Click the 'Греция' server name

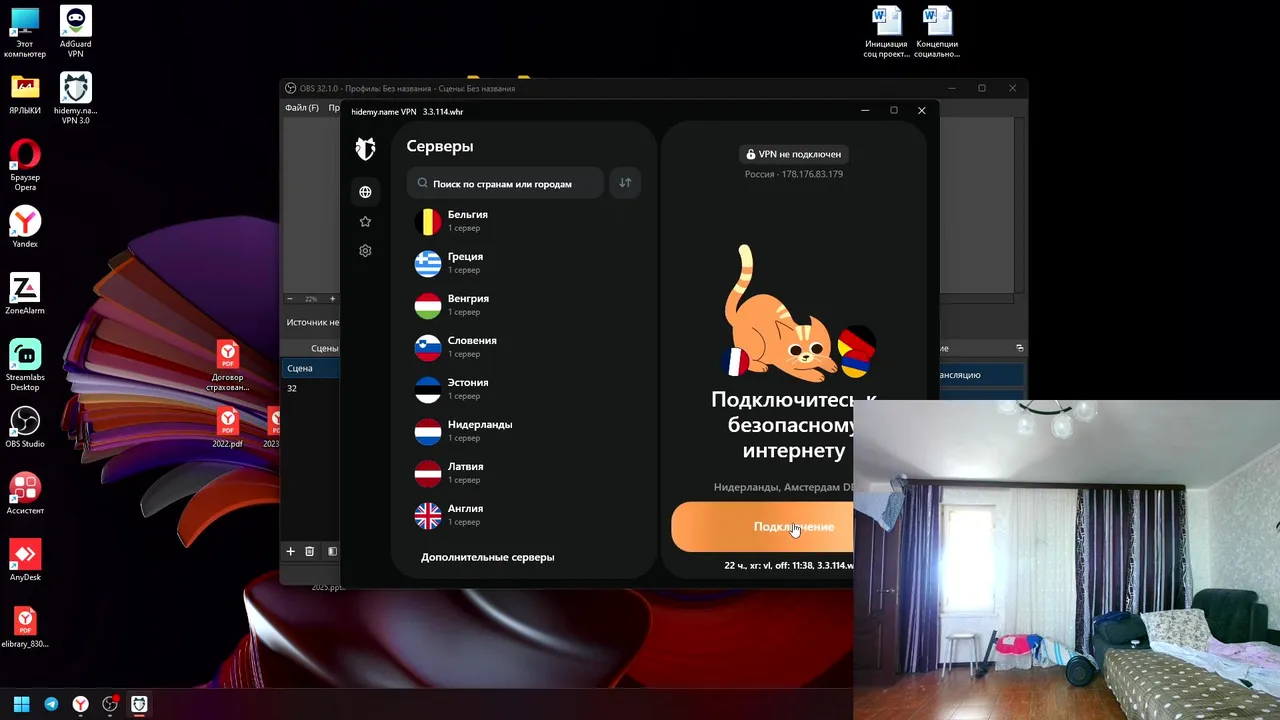(x=466, y=256)
